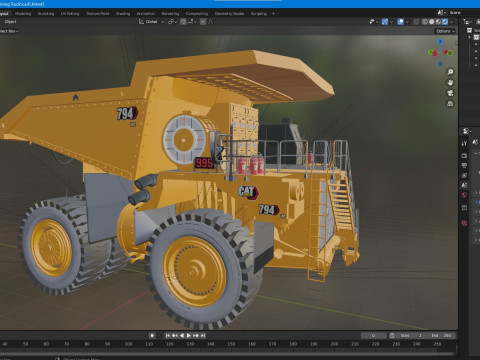Click the blue Z axis on navigation gizmo

[x=440, y=42]
